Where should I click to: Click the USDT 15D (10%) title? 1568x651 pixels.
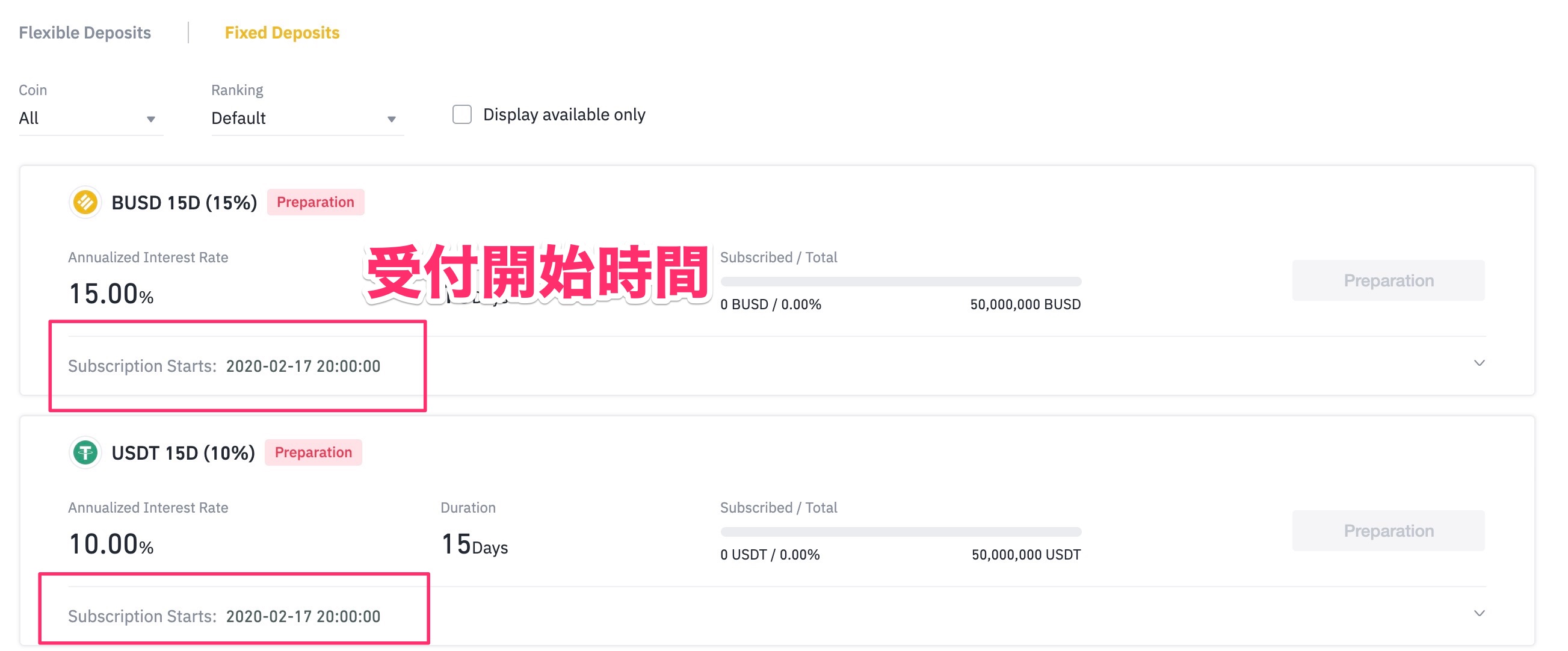pos(182,452)
